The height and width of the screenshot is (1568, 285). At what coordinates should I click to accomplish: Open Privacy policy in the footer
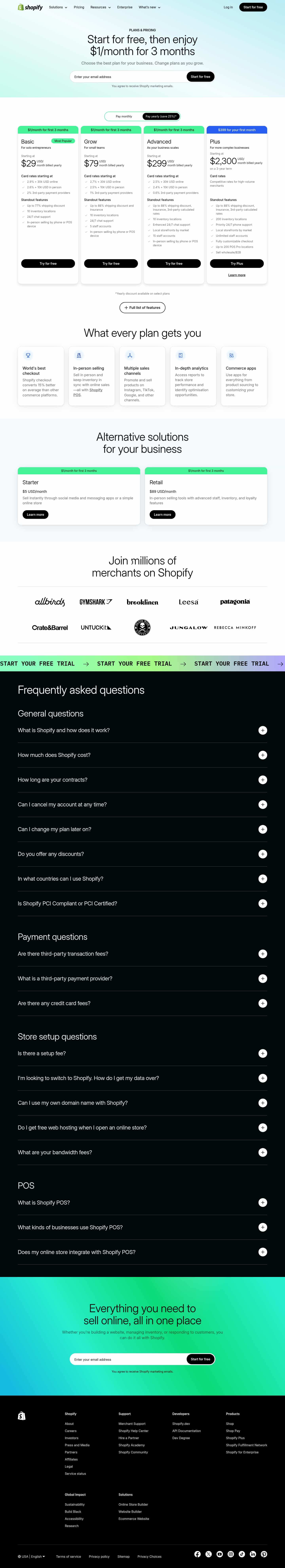click(99, 1557)
